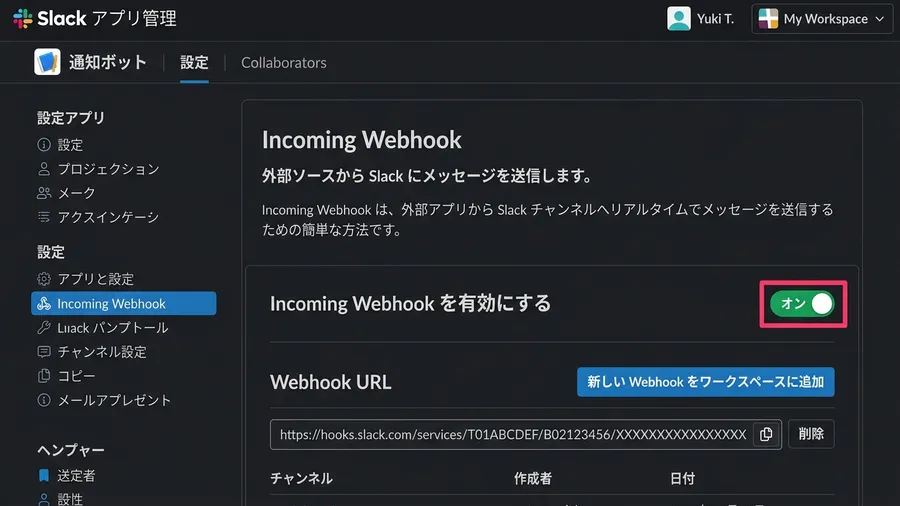Screen dimensions: 900x506
Task: Click the list icon beside アクスインケーシ
Action: [x=44, y=217]
